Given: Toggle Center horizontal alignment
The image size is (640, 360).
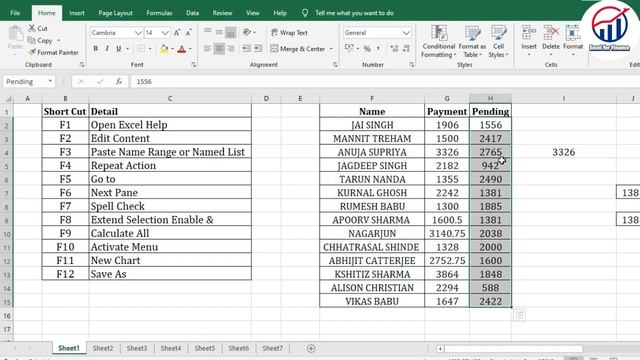Looking at the screenshot, I should pyautogui.click(x=219, y=49).
